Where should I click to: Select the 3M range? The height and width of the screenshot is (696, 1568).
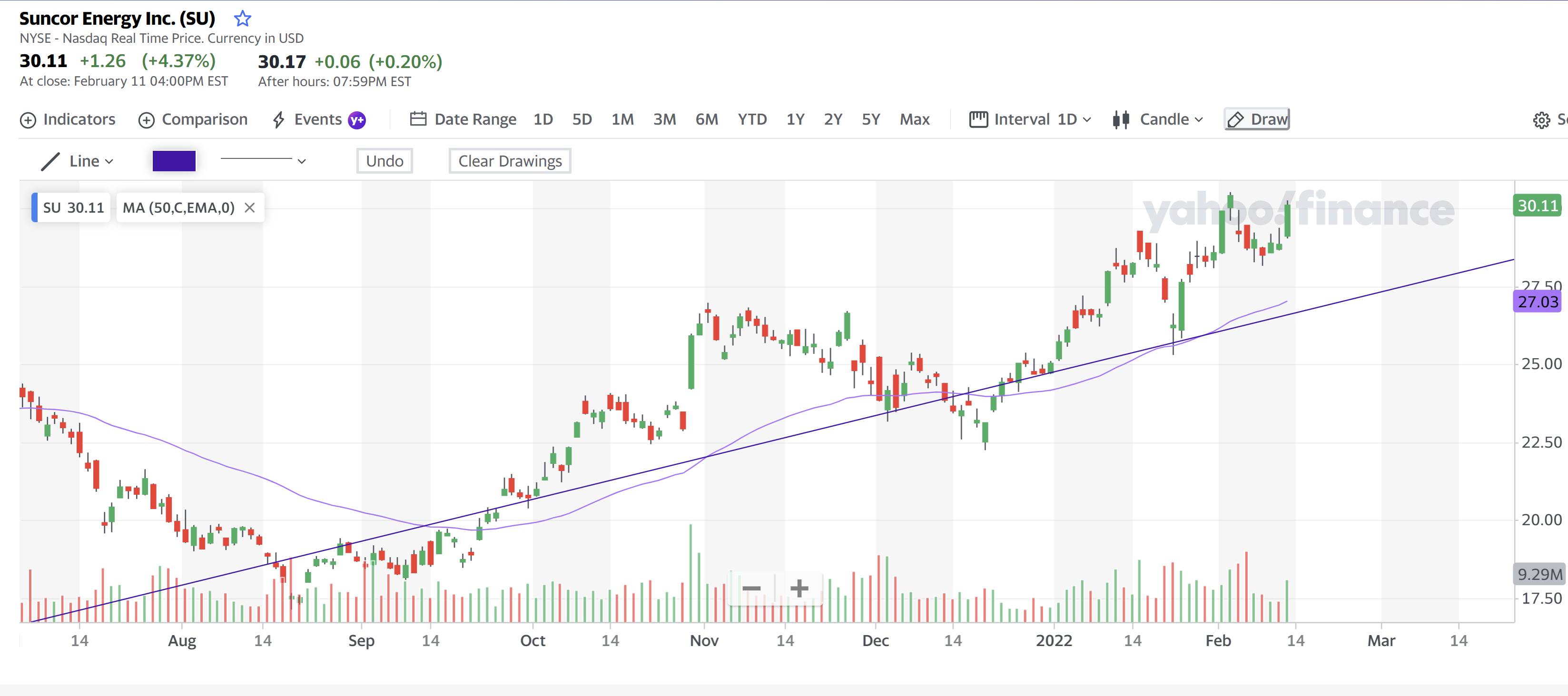665,119
